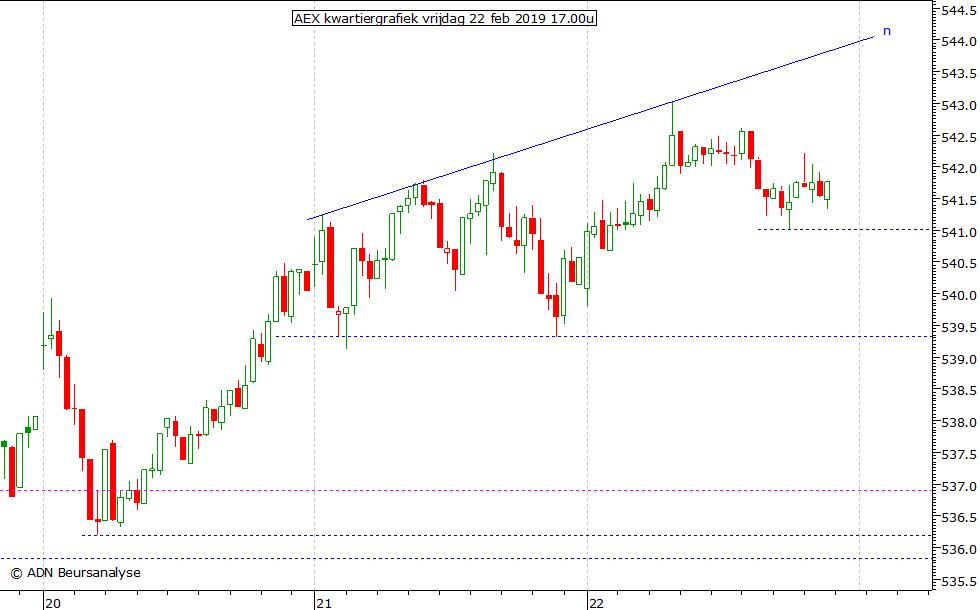Pick the 539.5 price axis label
Screen dimensions: 980x610
point(959,328)
